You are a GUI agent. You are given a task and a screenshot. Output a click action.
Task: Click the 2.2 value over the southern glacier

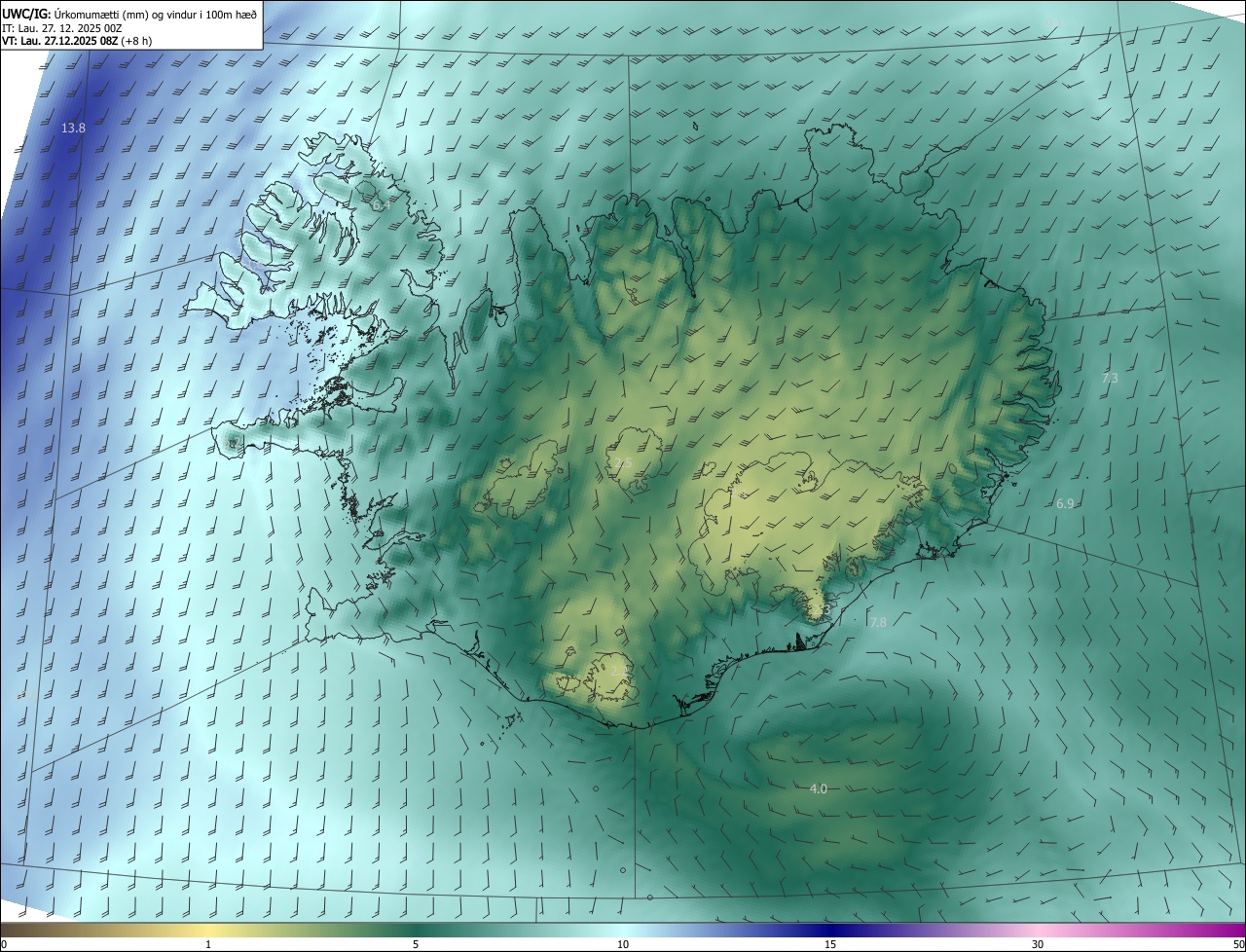pyautogui.click(x=619, y=670)
